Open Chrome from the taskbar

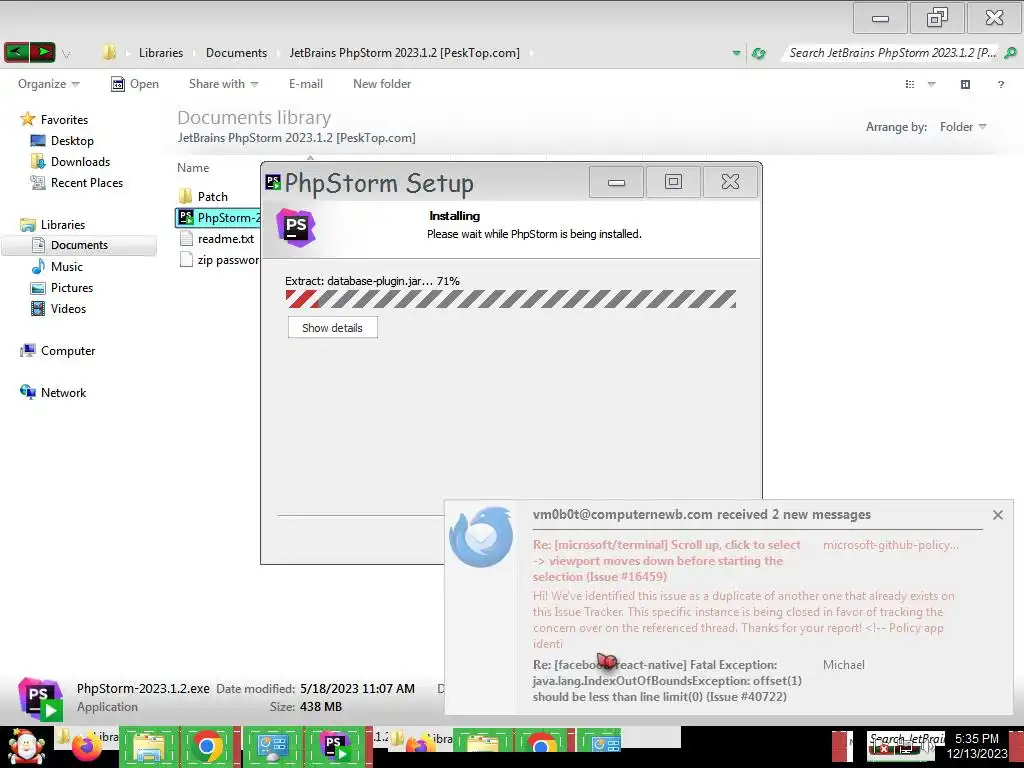tap(207, 746)
